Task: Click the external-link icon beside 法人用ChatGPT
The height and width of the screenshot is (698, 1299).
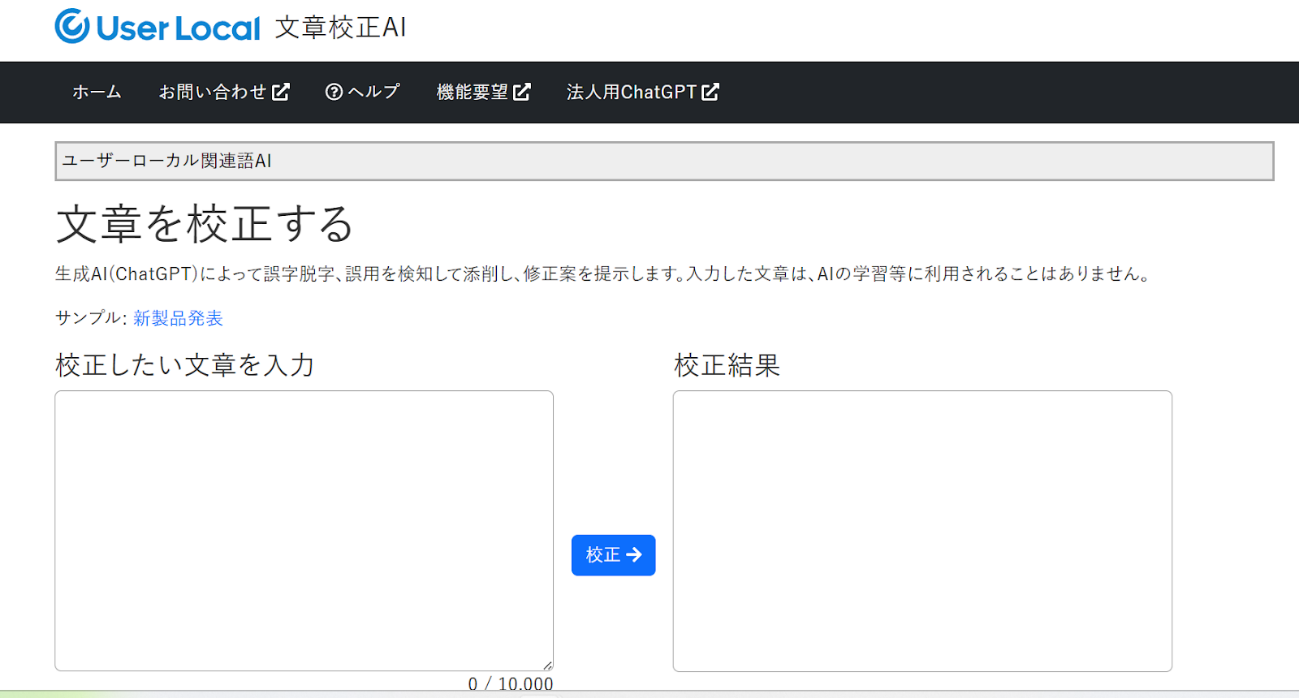Action: click(710, 92)
